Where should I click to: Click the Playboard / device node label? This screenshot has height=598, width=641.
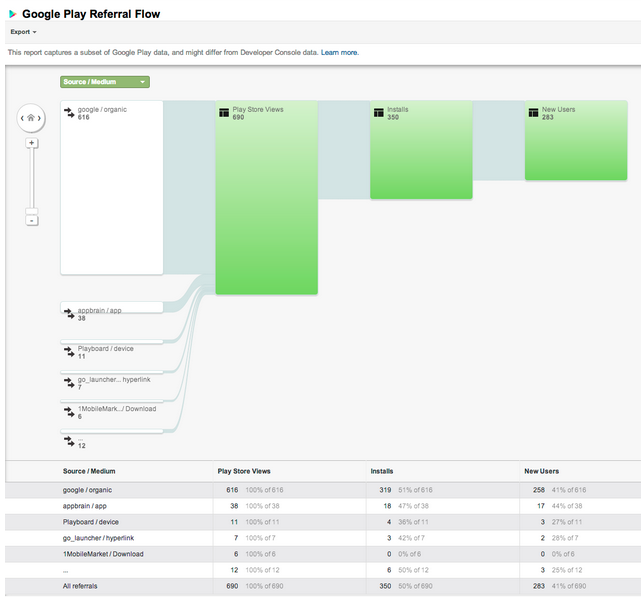[x=105, y=349]
